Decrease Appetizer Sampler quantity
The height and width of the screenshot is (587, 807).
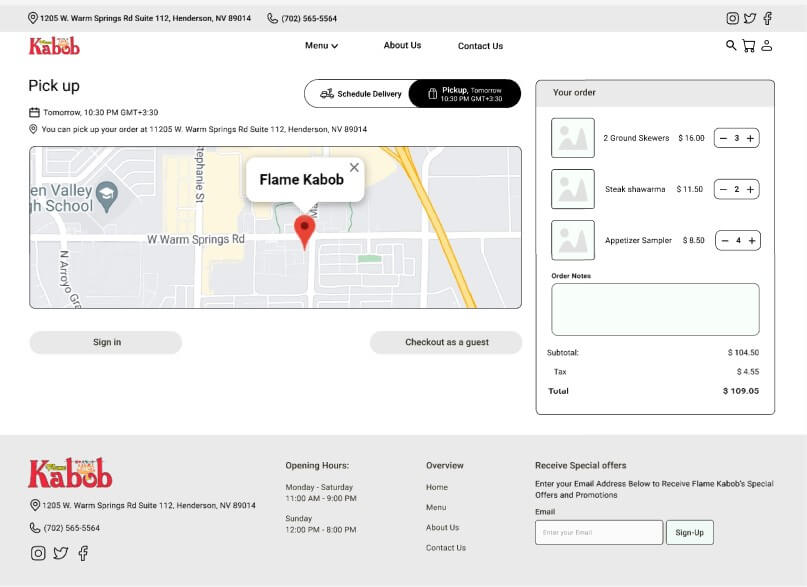[725, 240]
